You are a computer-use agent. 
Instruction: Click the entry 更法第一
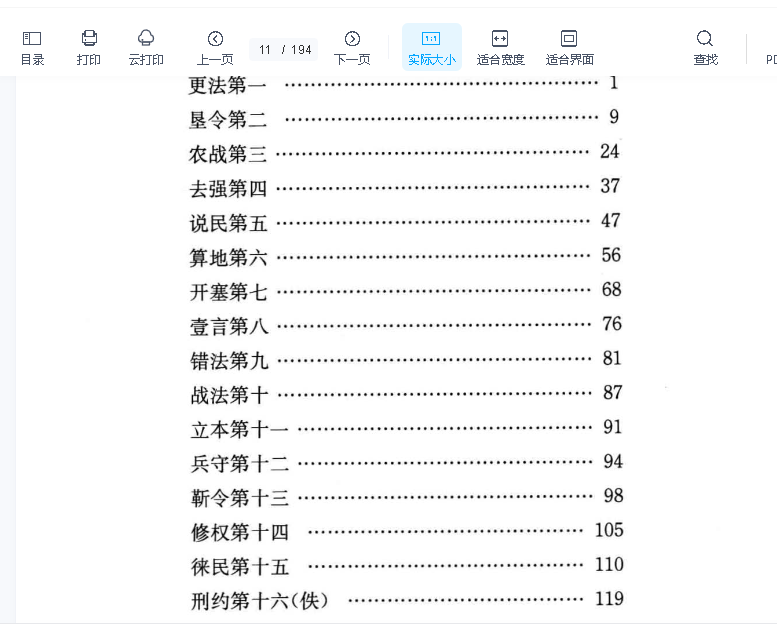click(227, 85)
